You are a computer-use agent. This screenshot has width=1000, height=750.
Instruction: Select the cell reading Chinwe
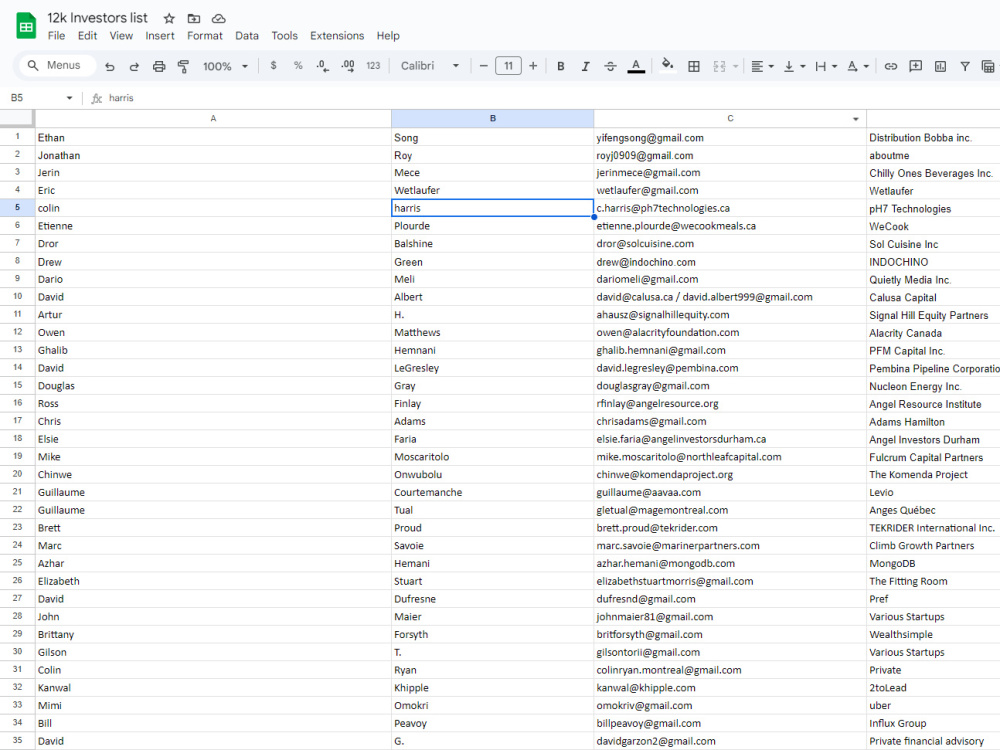click(x=213, y=474)
